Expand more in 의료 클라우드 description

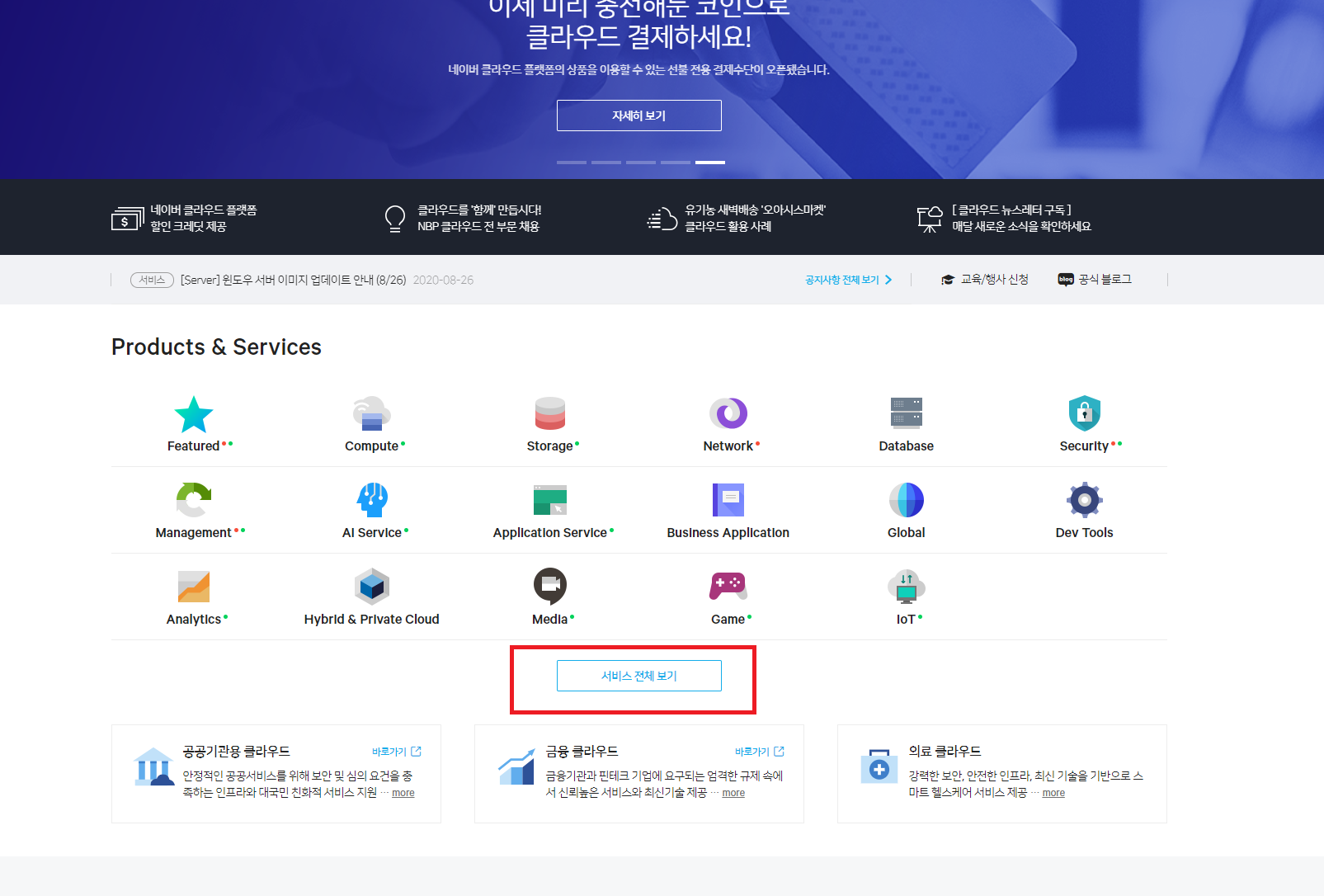coord(1053,793)
